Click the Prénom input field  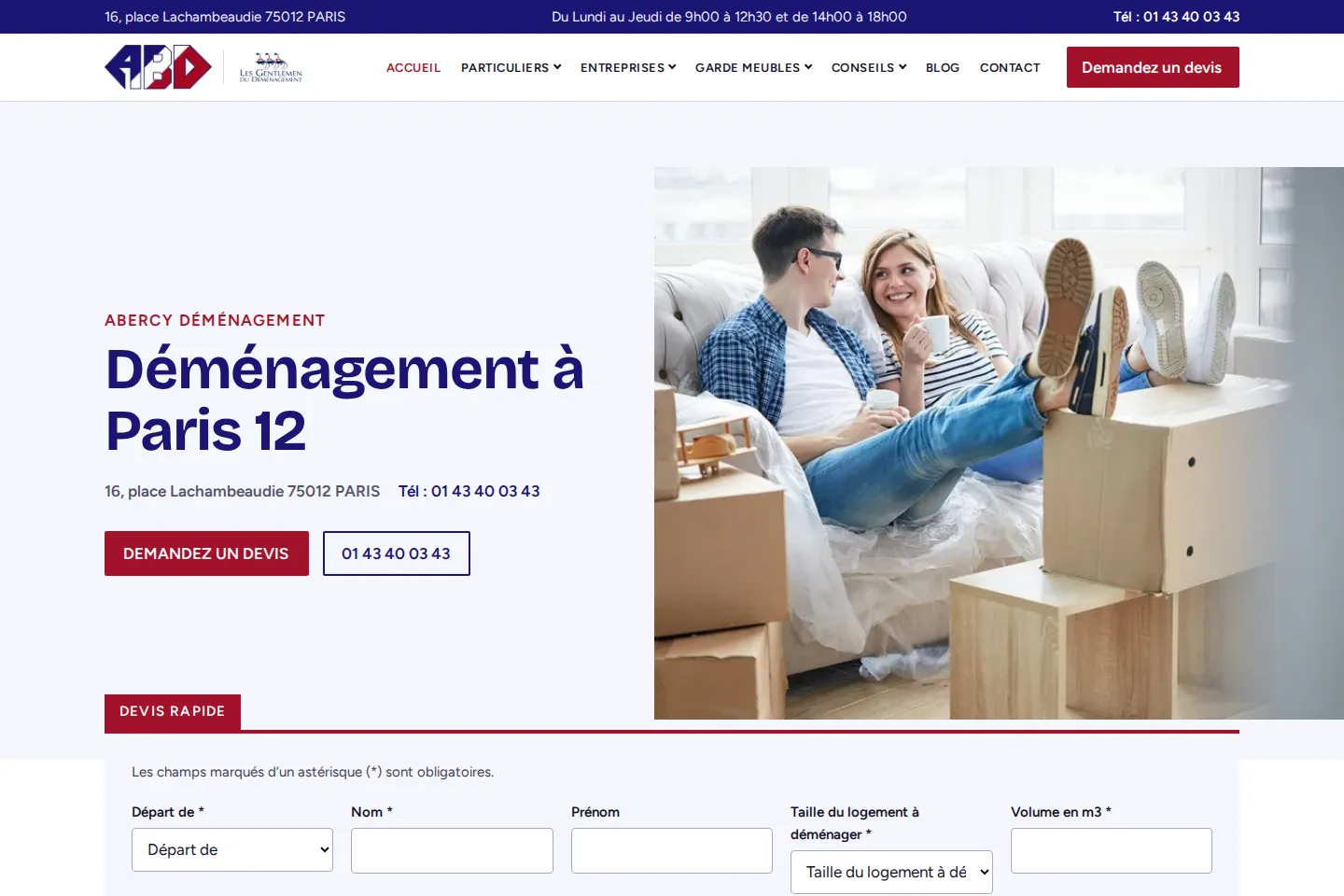pos(672,850)
